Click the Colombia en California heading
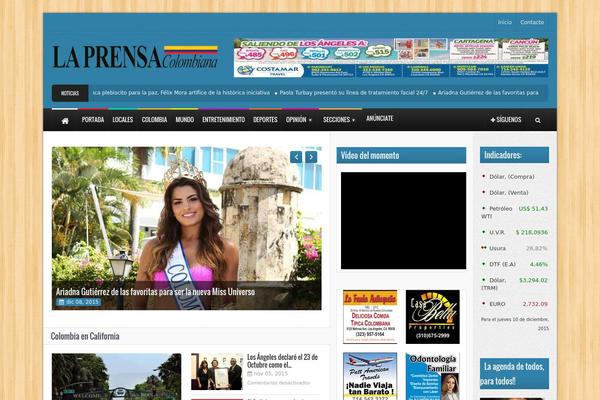Viewport: 600px width, 400px height. tap(85, 336)
